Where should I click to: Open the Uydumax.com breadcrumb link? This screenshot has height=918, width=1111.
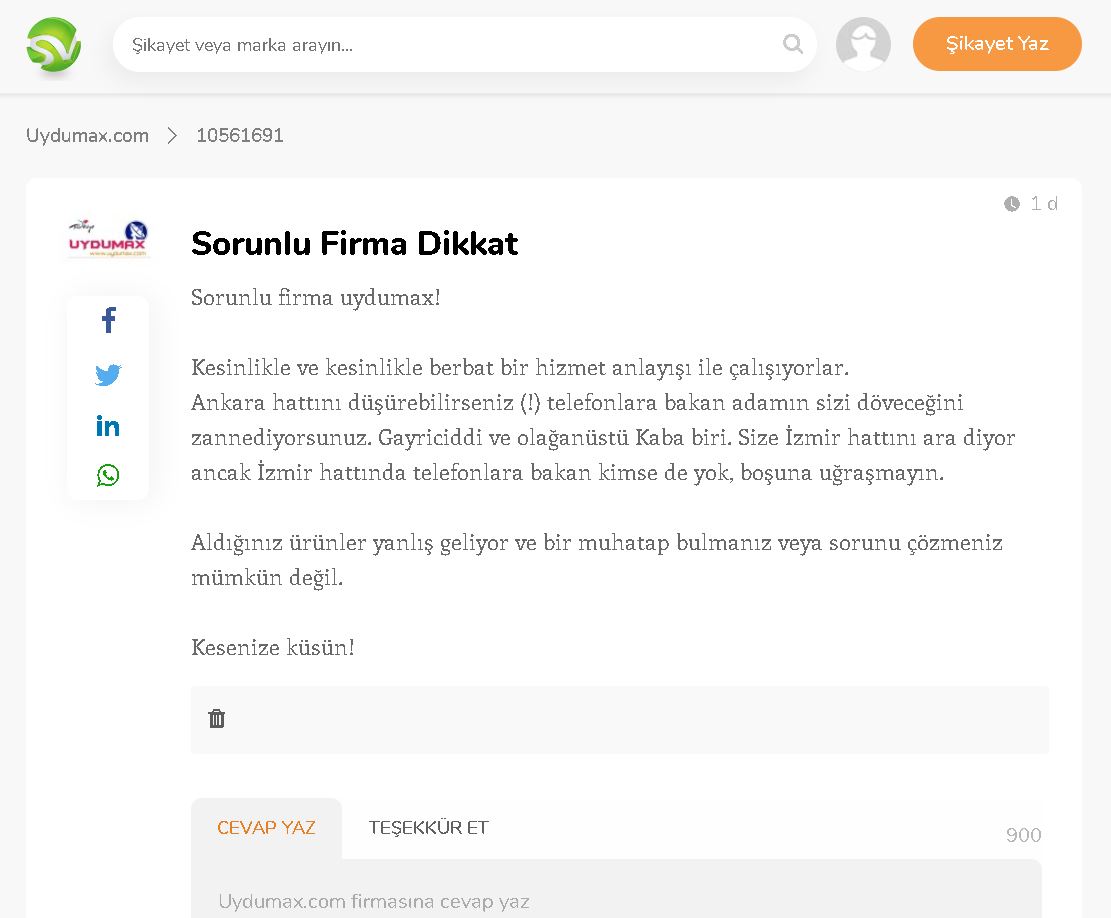(x=87, y=136)
